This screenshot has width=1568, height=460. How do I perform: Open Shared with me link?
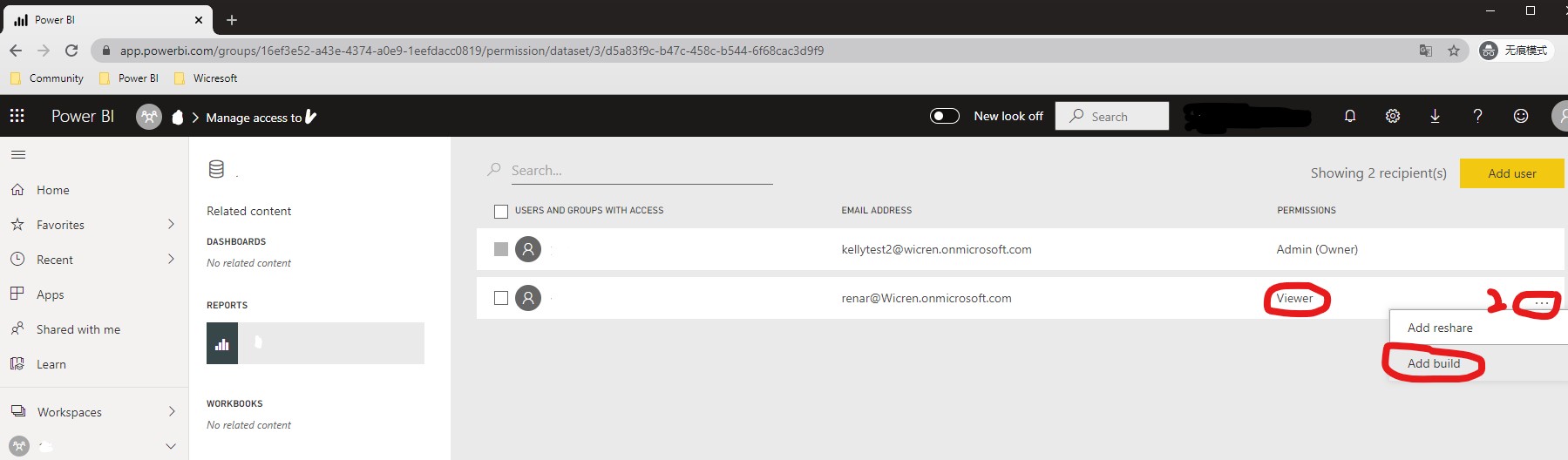[78, 329]
